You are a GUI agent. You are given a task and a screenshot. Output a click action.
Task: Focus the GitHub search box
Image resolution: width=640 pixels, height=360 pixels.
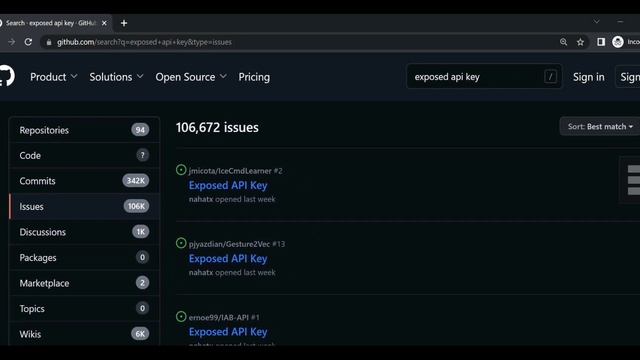click(x=484, y=77)
